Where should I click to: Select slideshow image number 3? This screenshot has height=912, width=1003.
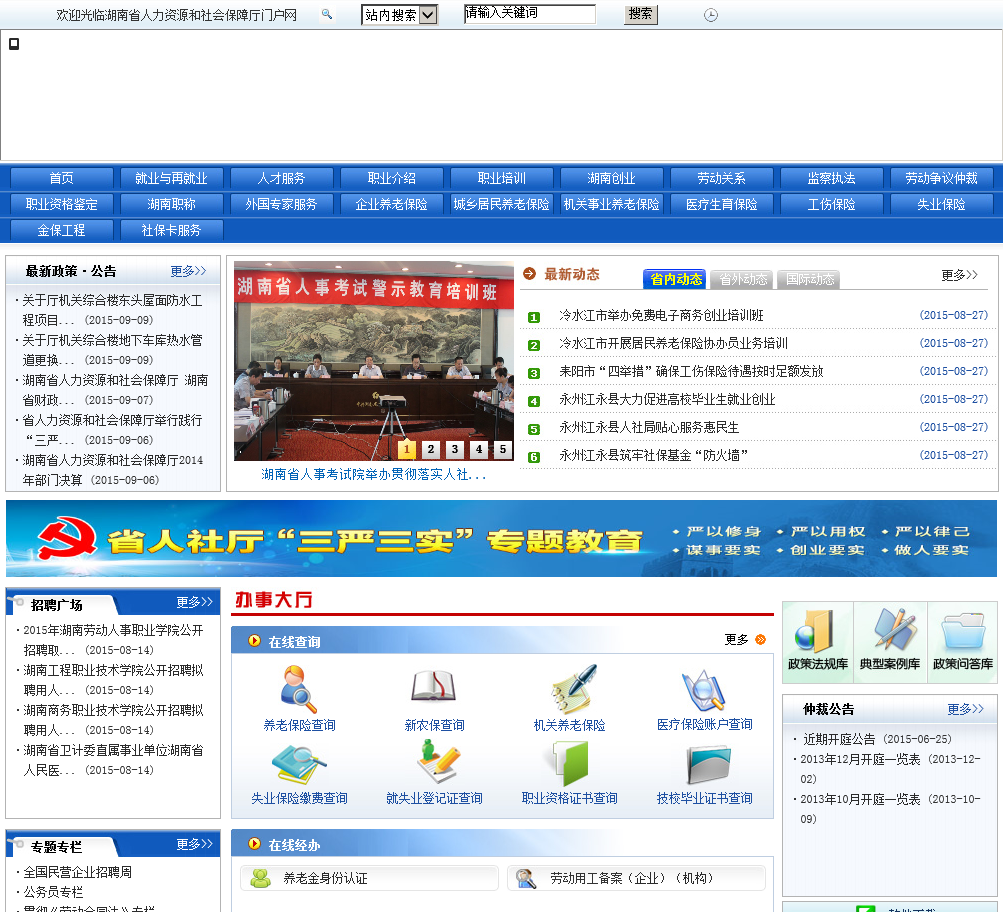455,449
